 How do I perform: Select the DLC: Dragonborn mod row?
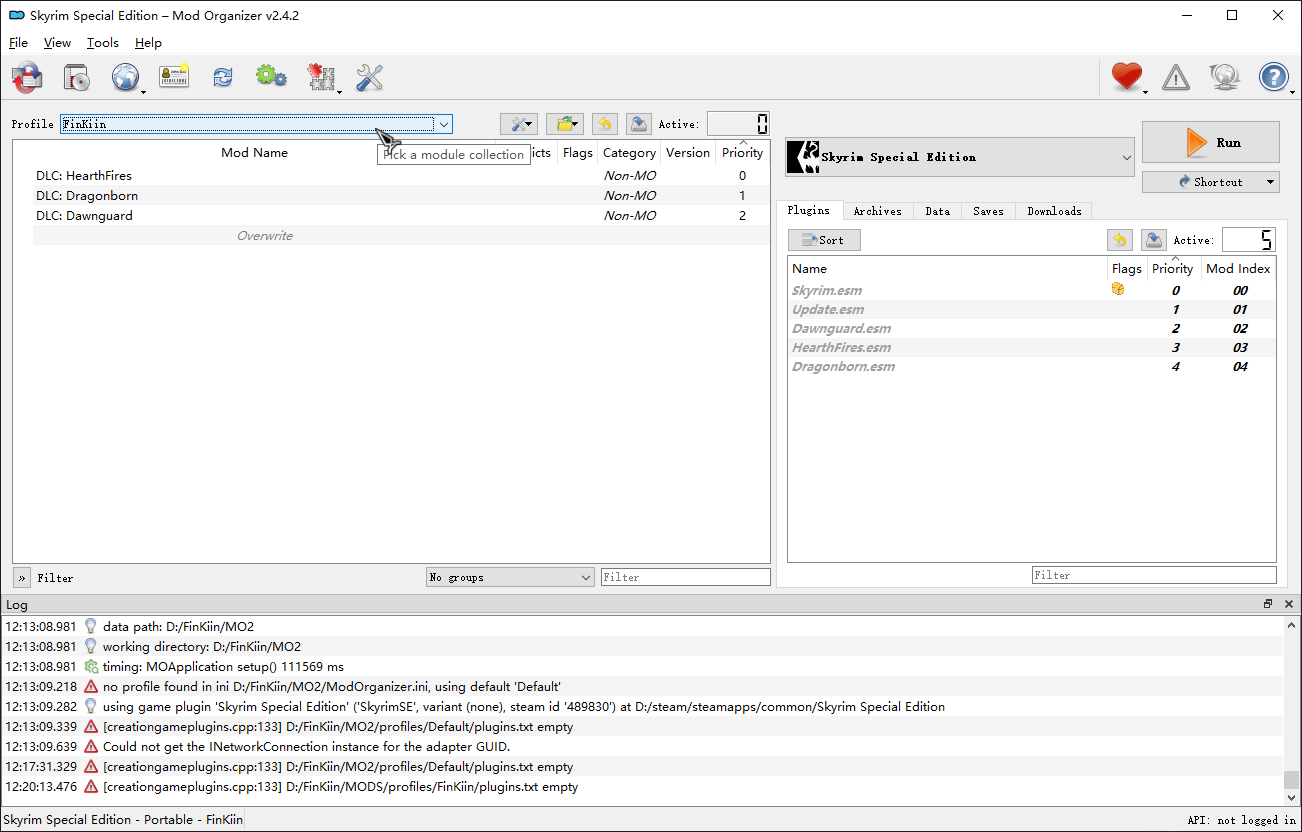[401, 196]
